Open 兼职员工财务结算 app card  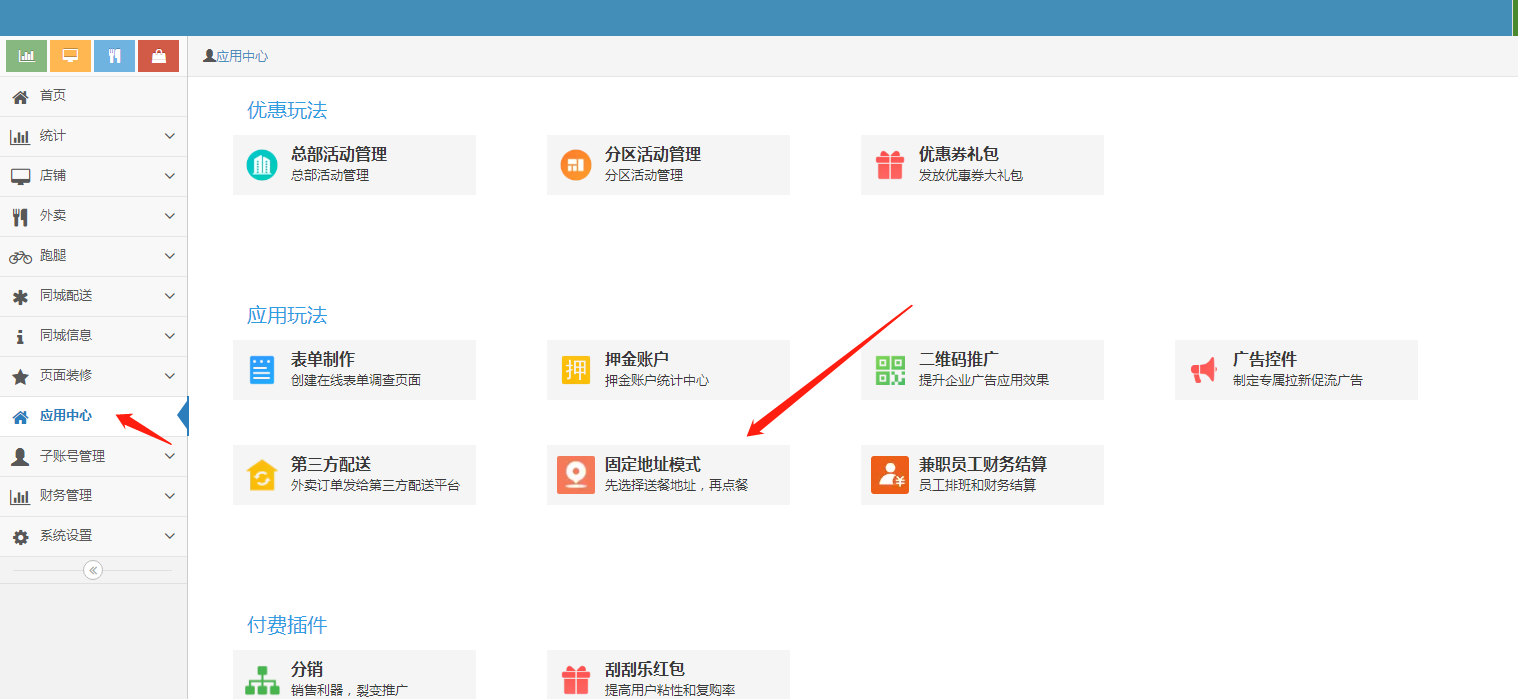point(982,475)
